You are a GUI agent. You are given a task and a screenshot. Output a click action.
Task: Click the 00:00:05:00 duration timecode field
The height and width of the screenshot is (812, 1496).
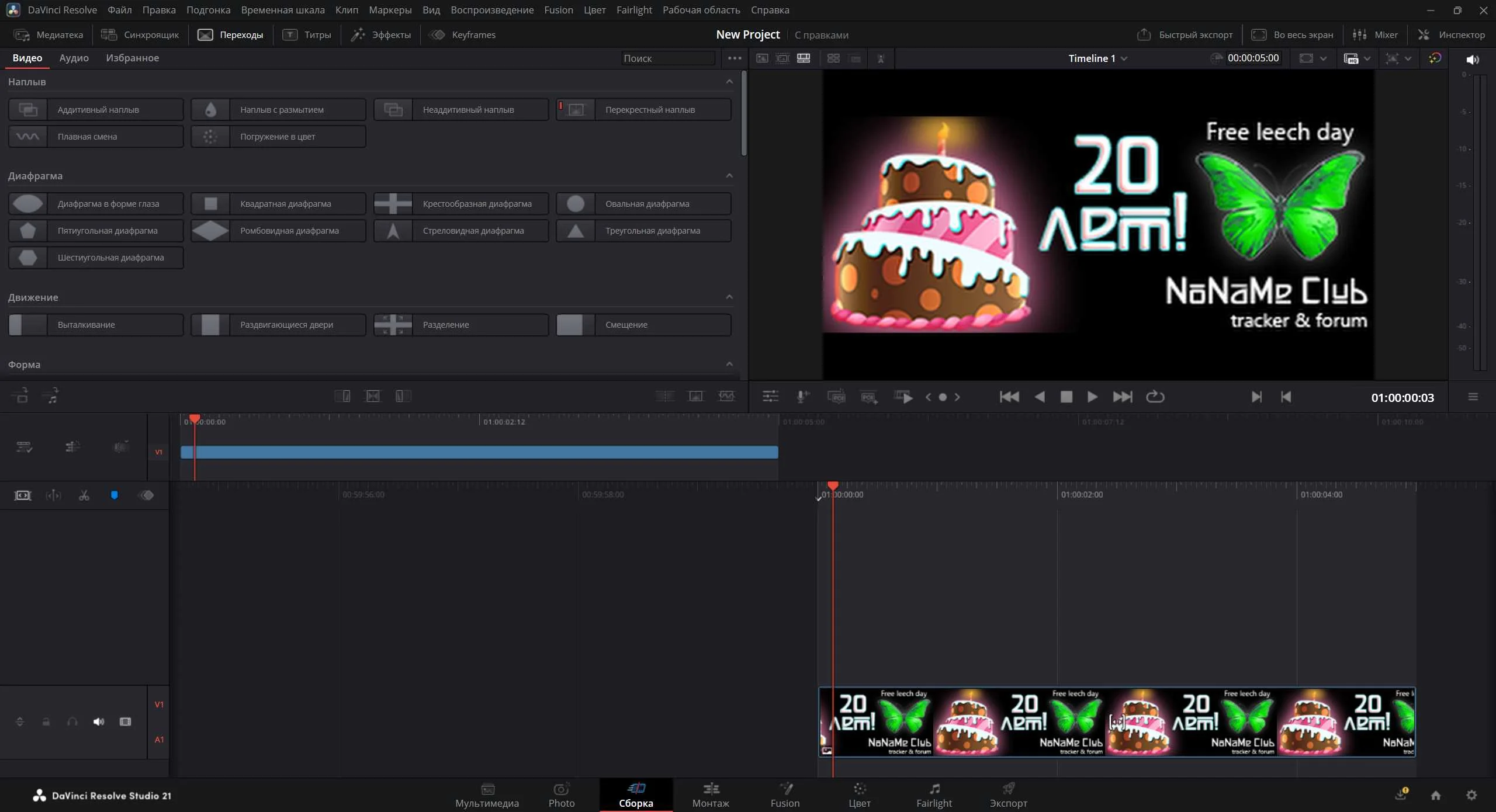pyautogui.click(x=1253, y=58)
